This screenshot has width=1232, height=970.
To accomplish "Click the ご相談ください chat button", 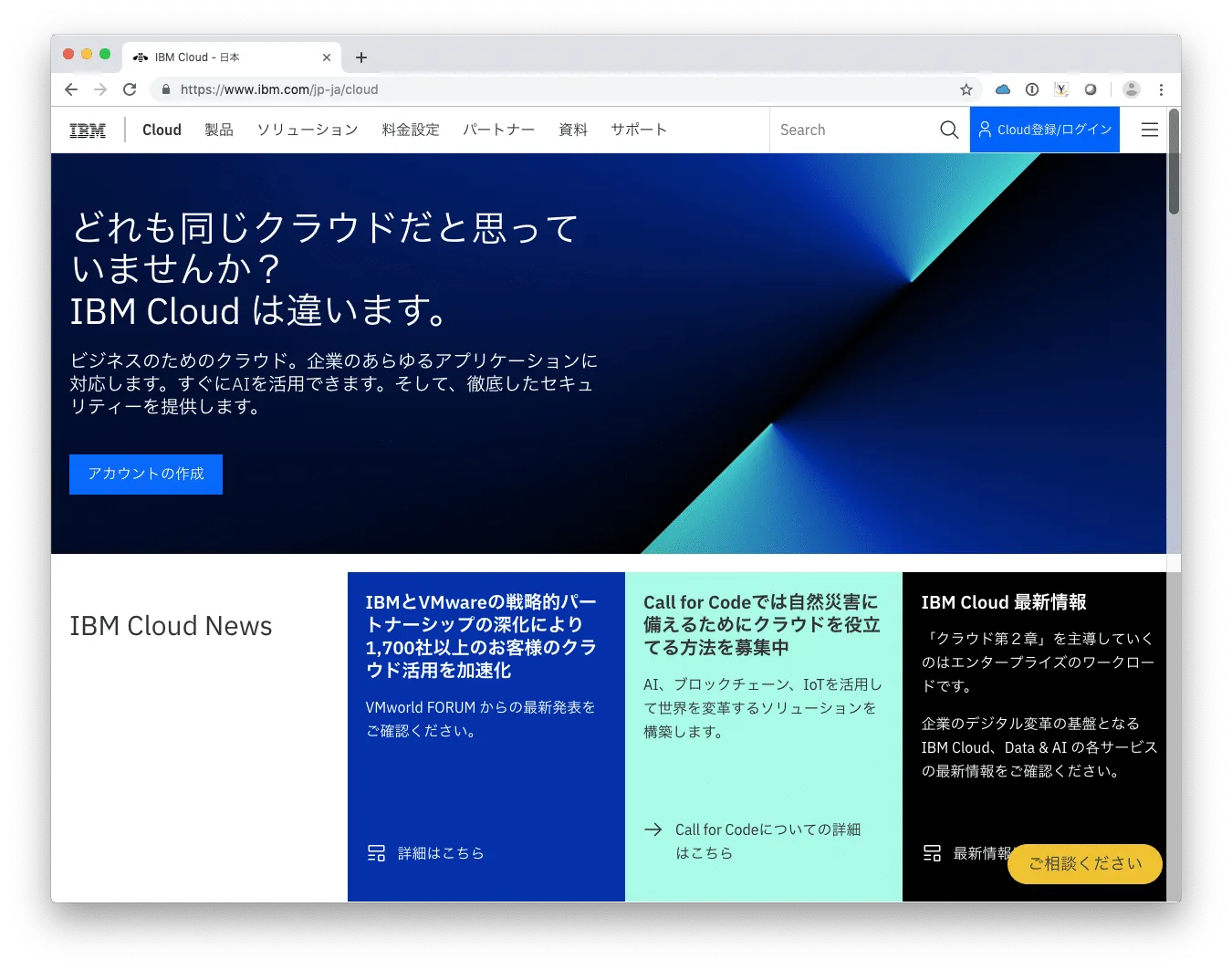I will point(1085,863).
